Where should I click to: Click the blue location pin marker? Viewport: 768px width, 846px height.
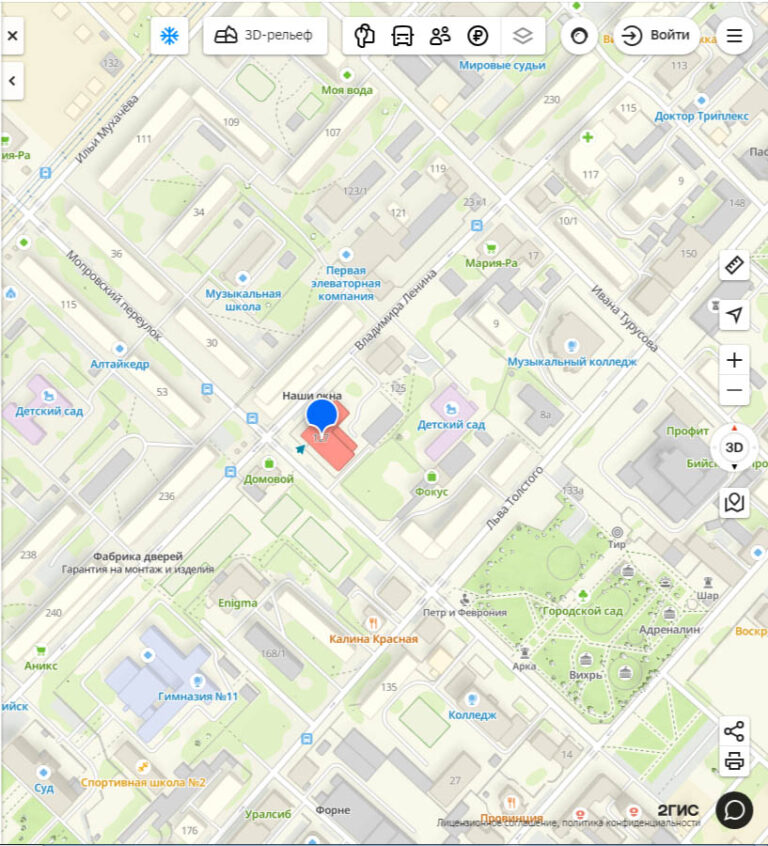322,417
